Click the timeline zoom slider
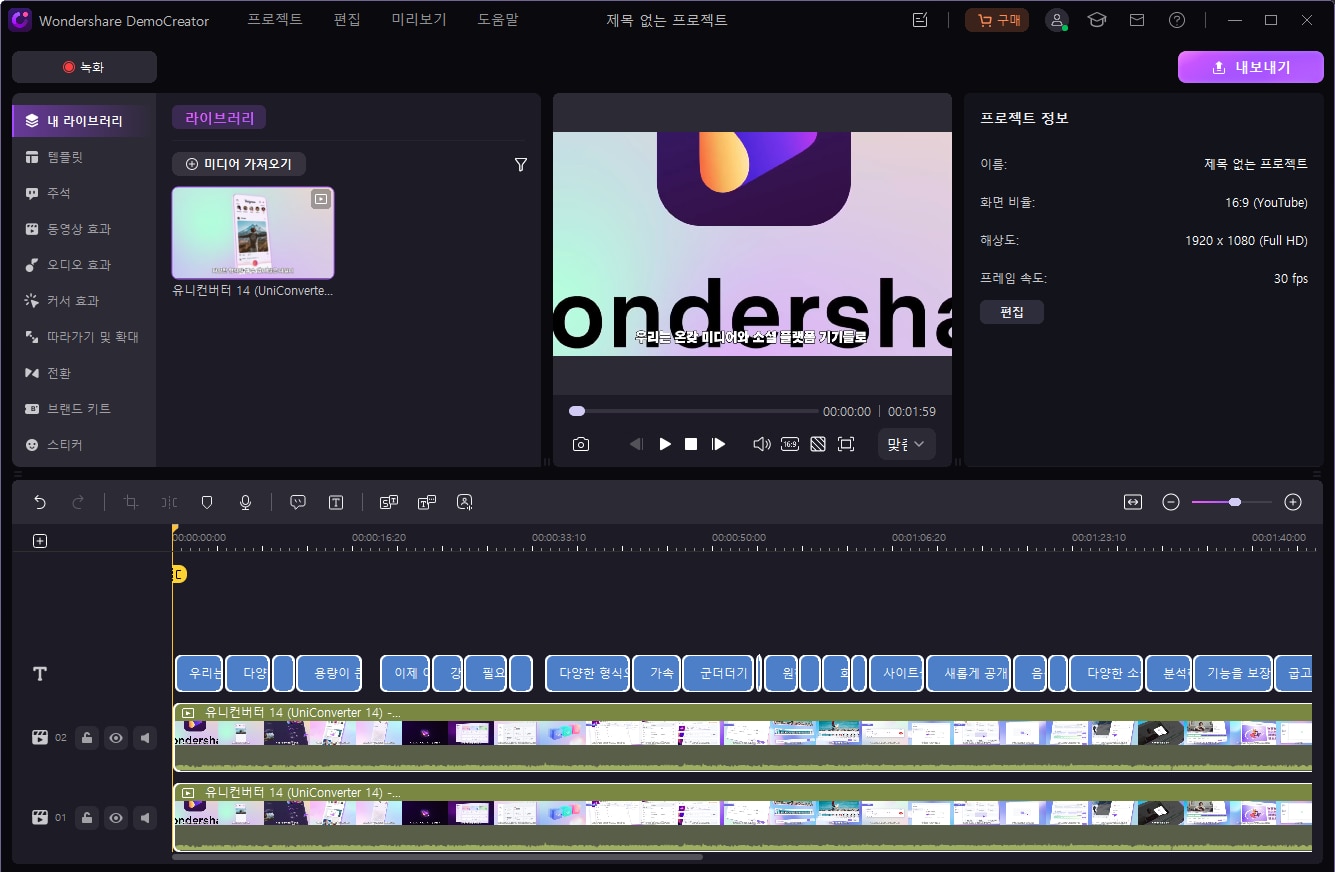The image size is (1335, 872). click(1232, 502)
